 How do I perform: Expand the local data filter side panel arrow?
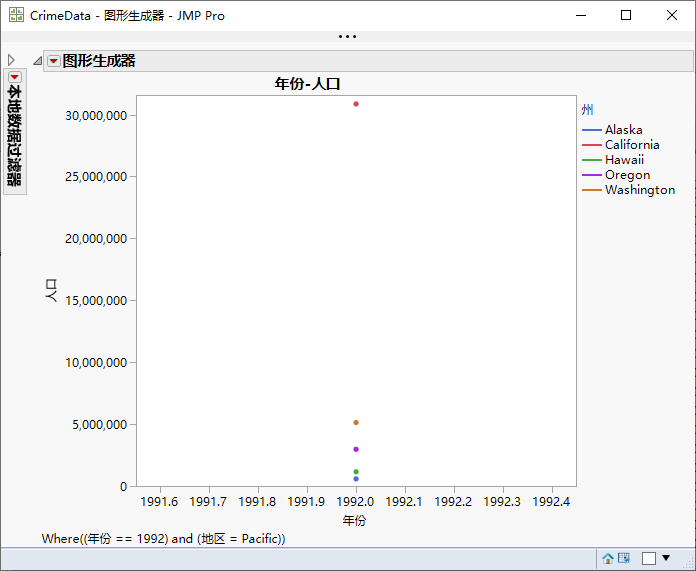point(11,60)
